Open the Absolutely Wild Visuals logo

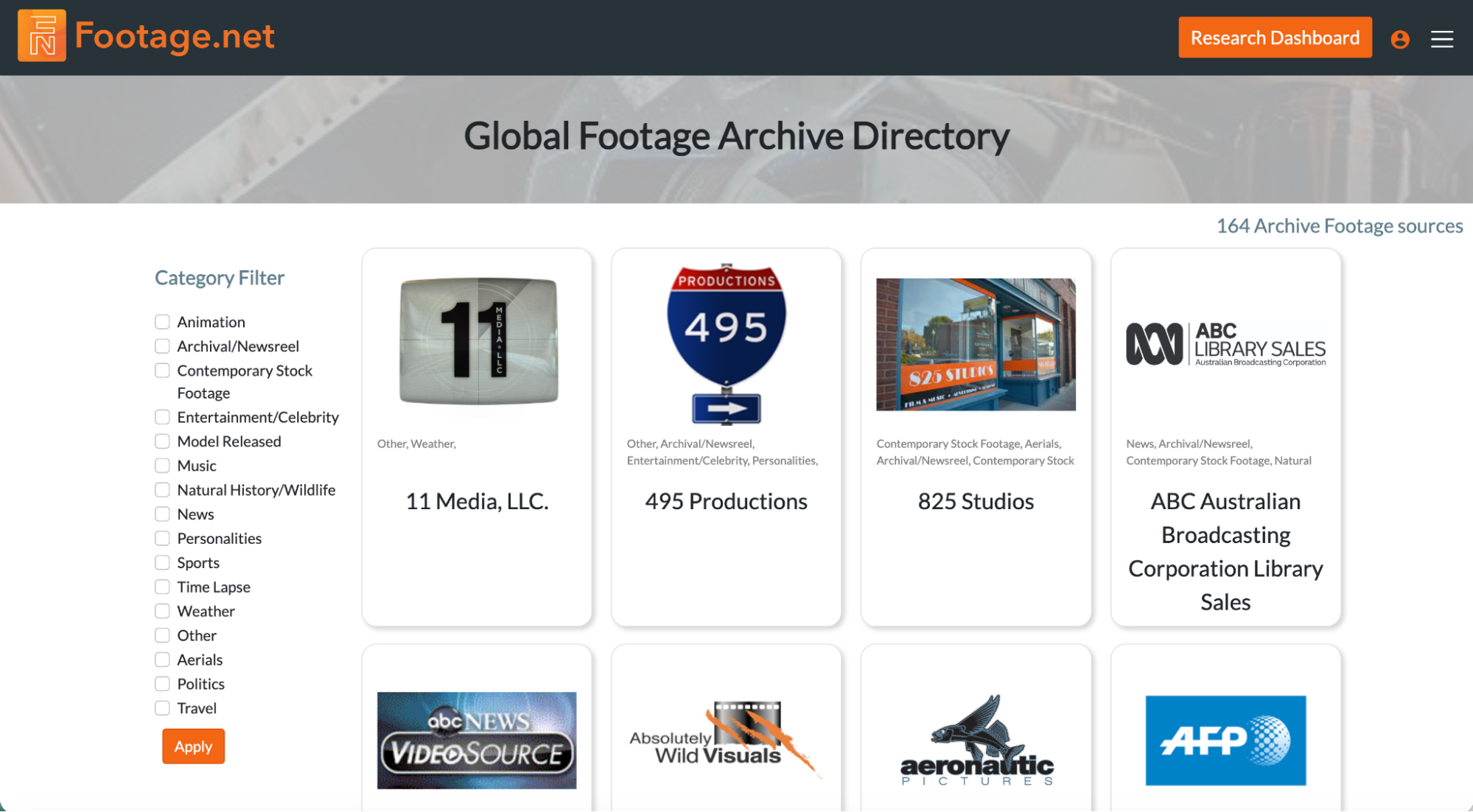[726, 739]
